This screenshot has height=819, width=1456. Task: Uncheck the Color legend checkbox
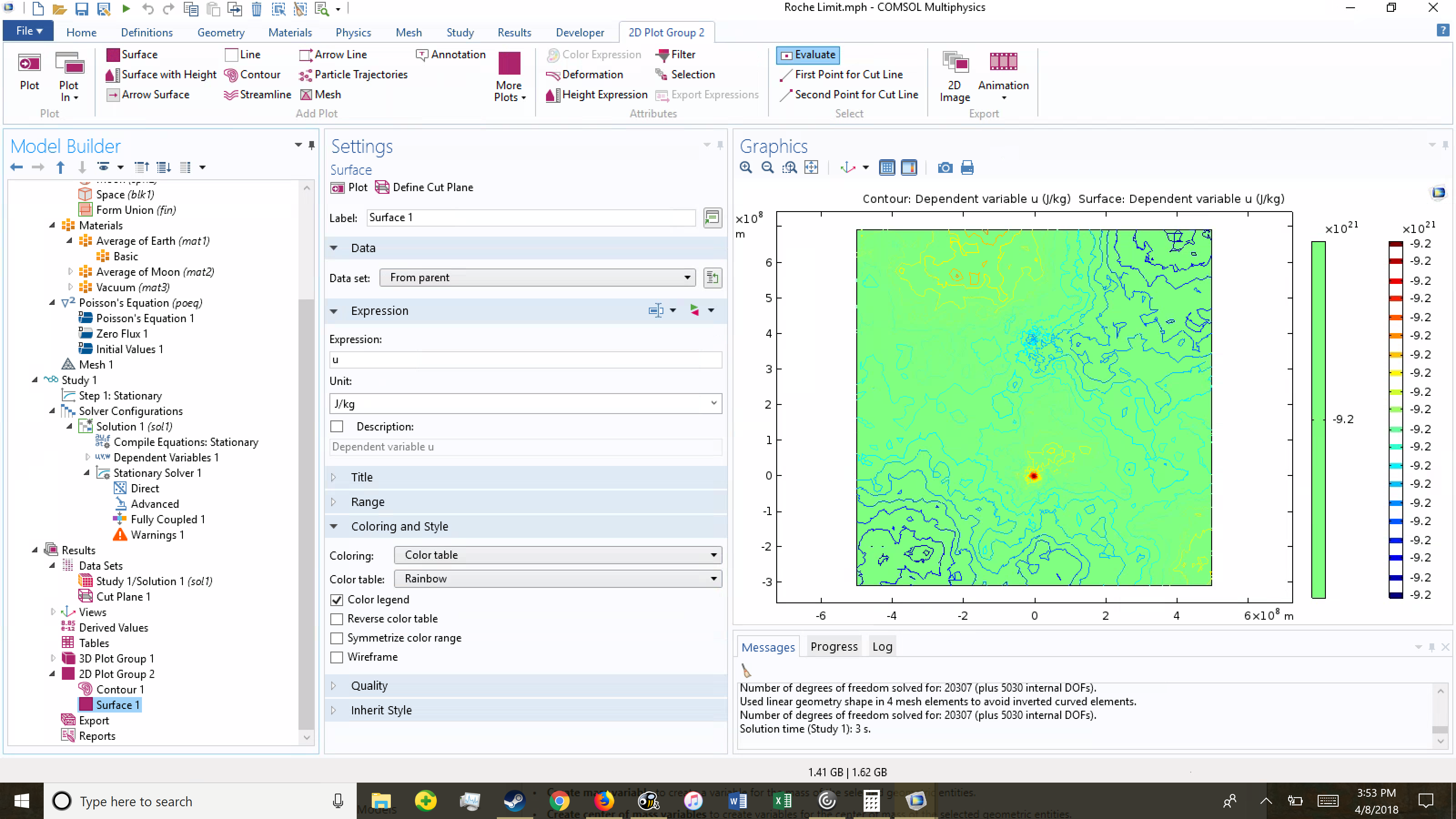click(x=337, y=600)
